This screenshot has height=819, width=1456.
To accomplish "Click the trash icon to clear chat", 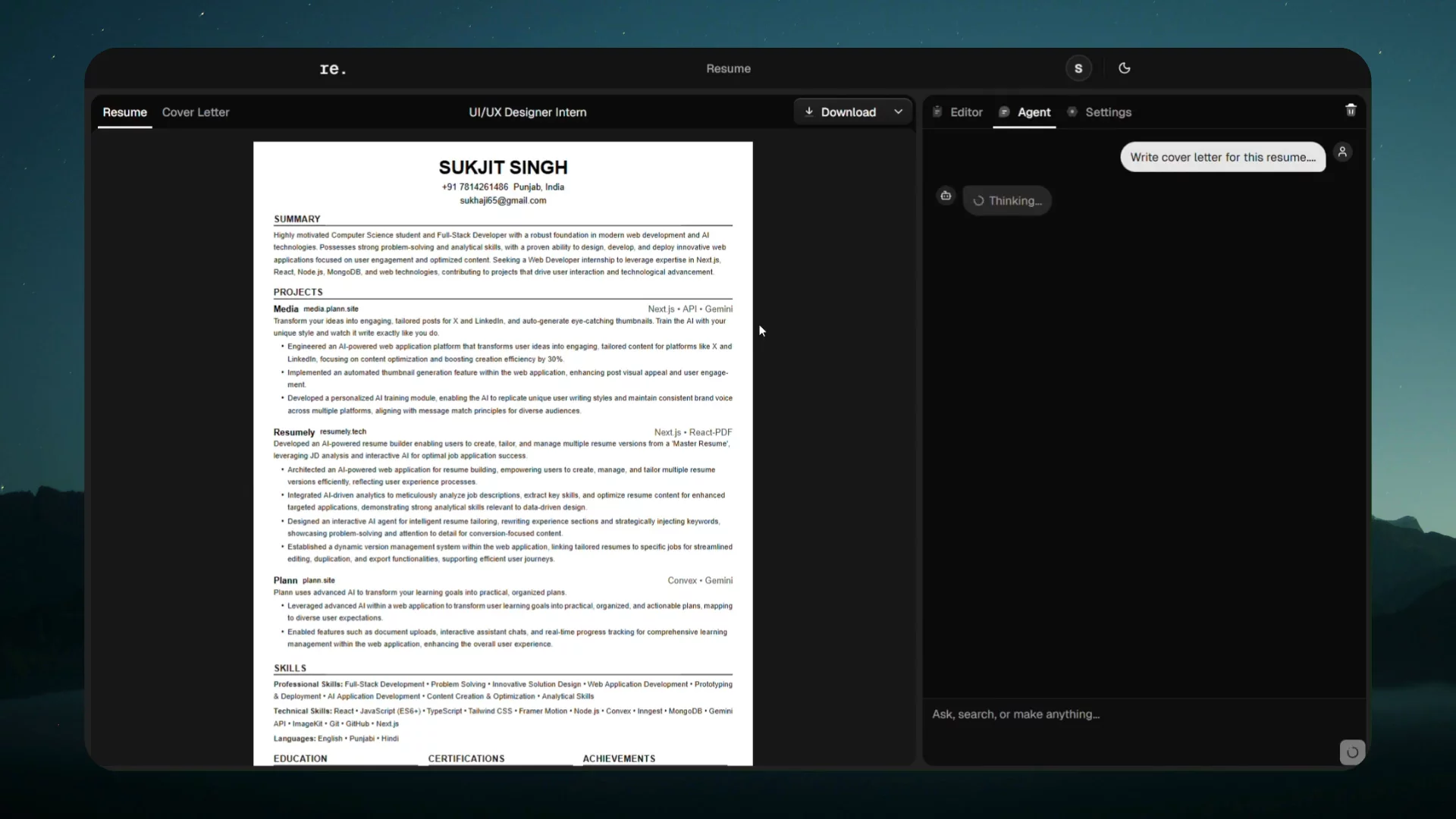I will [1351, 111].
